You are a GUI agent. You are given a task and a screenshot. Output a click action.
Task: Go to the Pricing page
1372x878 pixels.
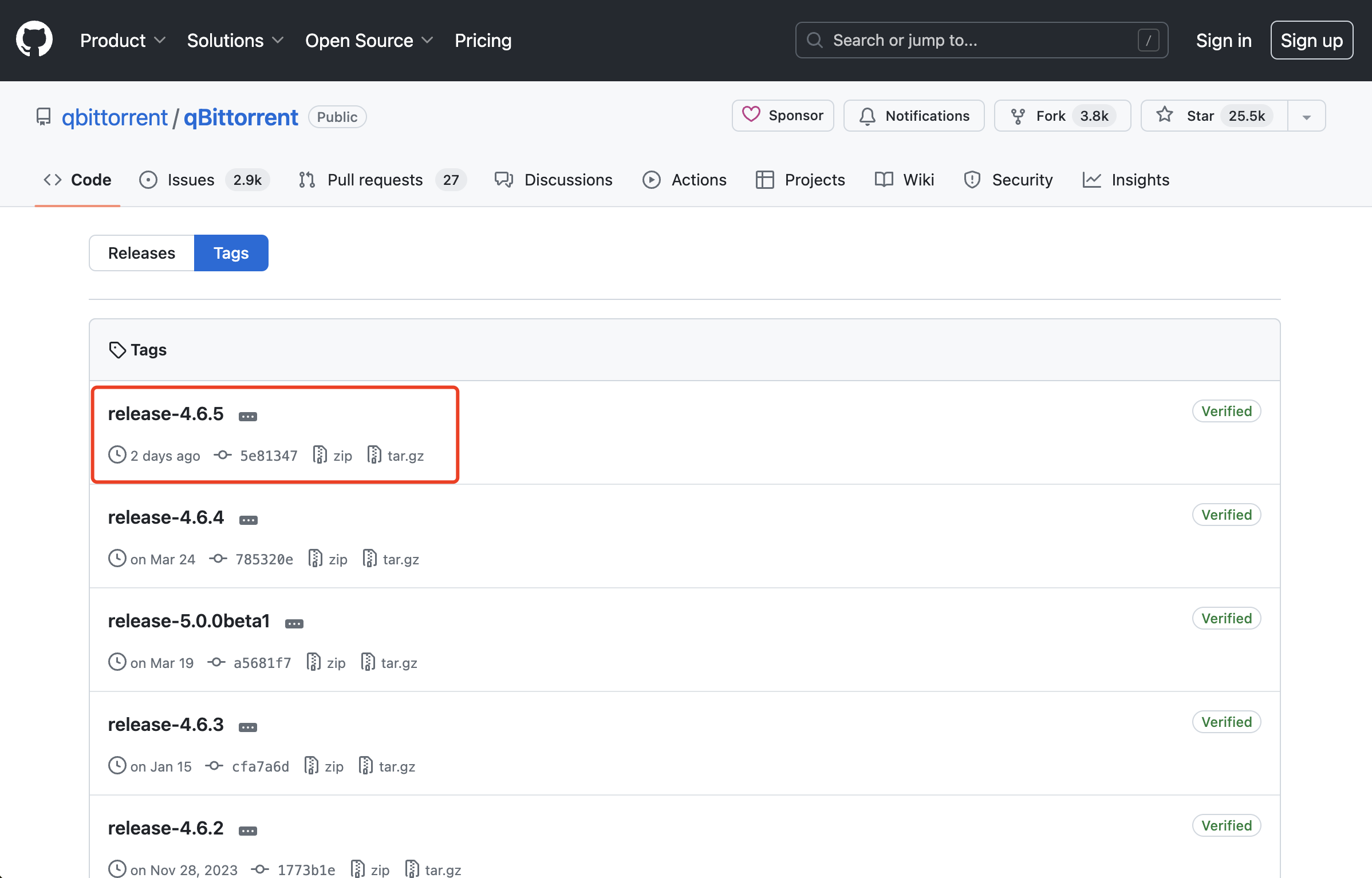[483, 40]
